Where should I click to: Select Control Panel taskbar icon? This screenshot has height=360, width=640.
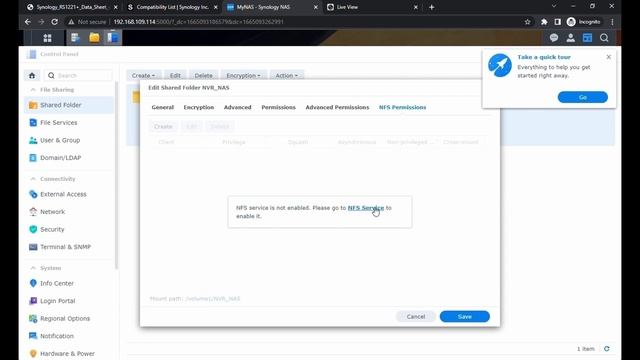[x=113, y=38]
